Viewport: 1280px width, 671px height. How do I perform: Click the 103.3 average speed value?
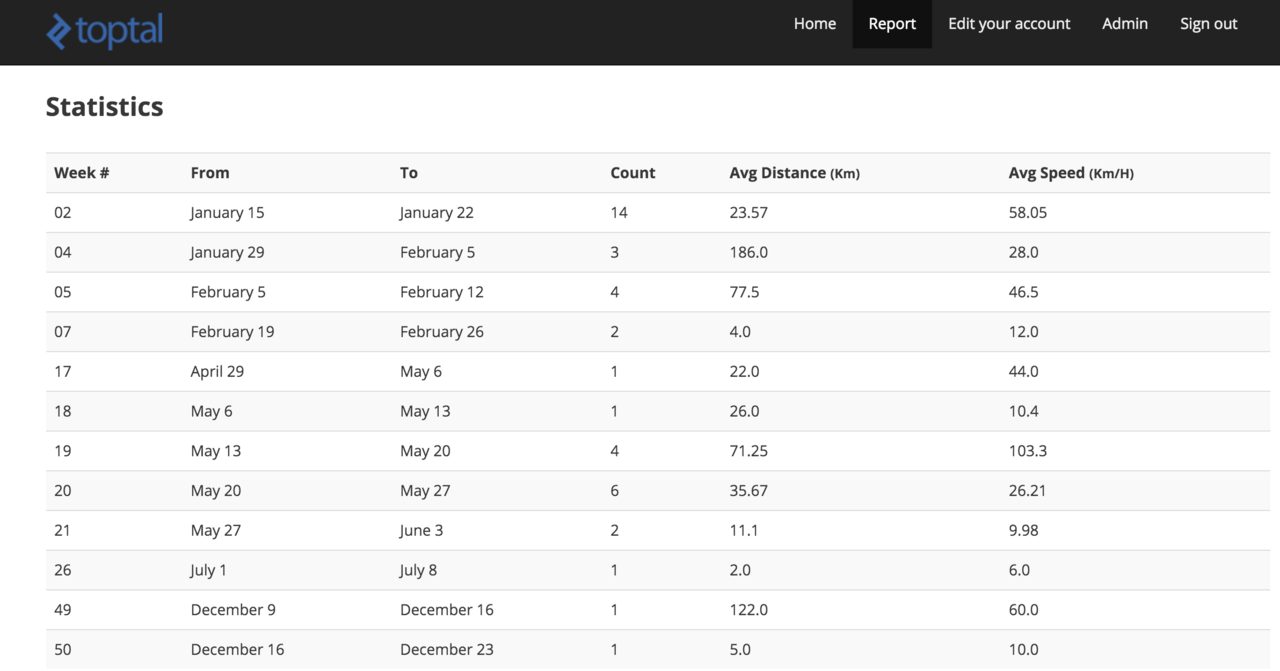(1027, 451)
